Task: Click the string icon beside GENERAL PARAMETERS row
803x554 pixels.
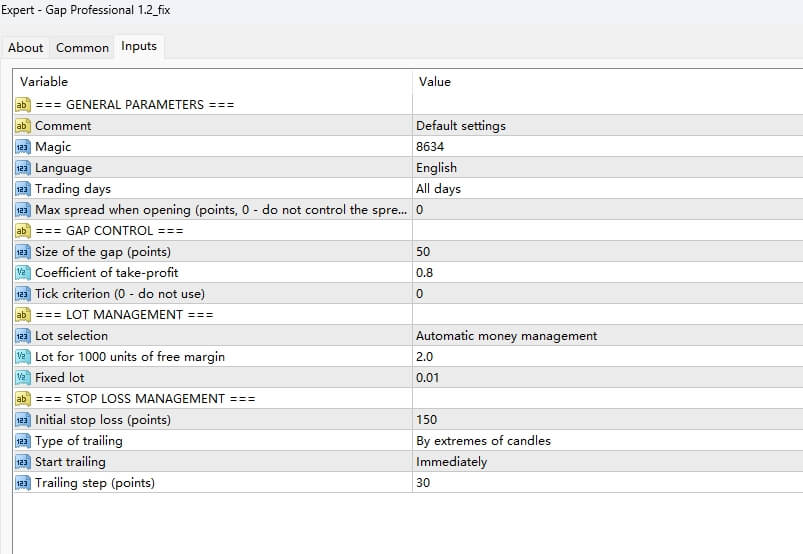Action: [23, 105]
